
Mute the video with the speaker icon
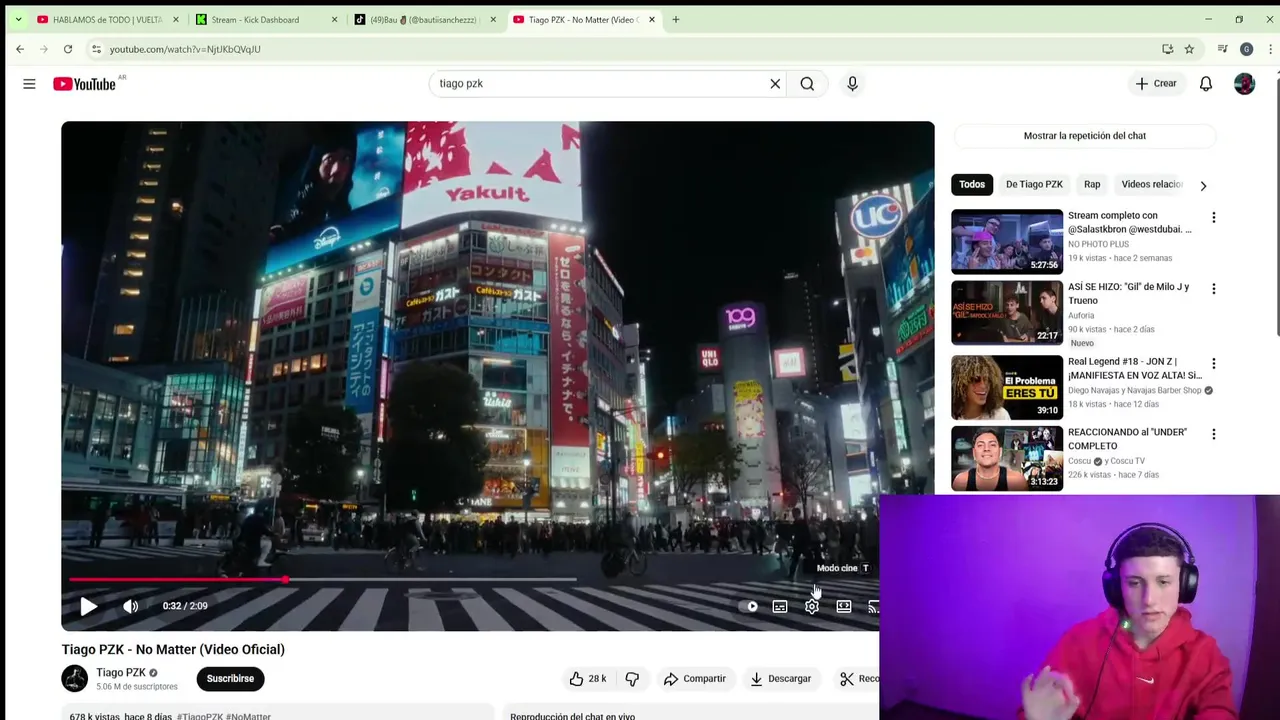click(x=131, y=606)
